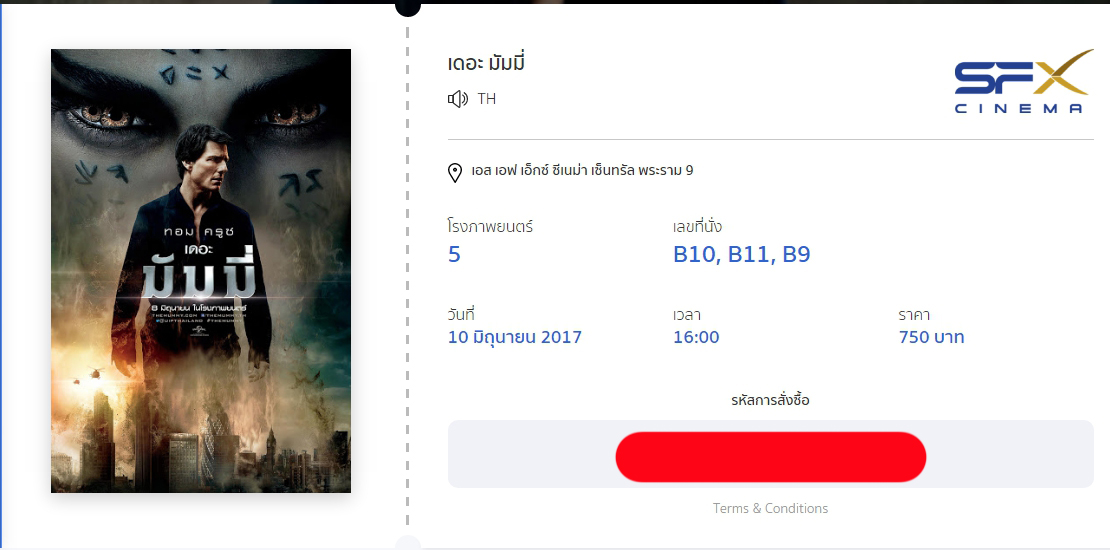This screenshot has height=550, width=1110.
Task: Open the Terms & Conditions link
Action: tap(770, 508)
